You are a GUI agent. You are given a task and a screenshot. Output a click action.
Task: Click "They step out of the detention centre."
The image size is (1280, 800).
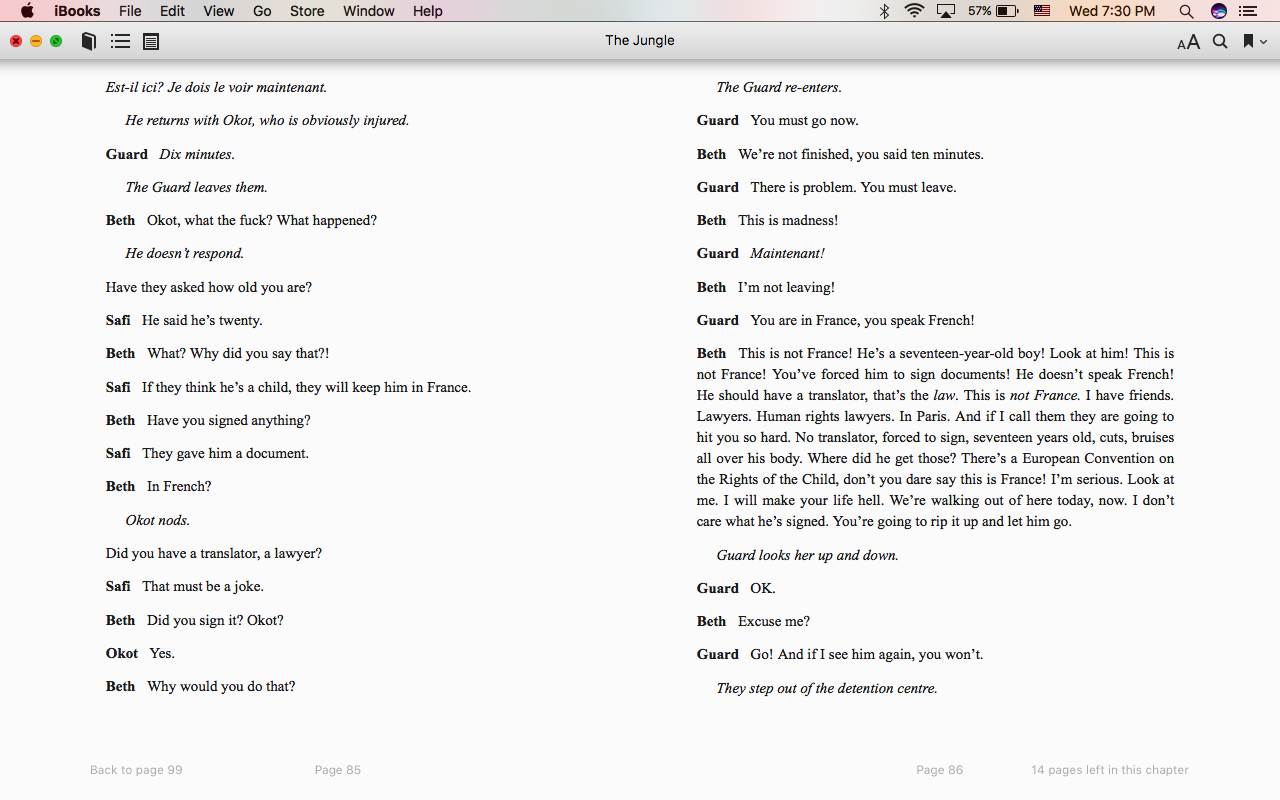click(827, 689)
